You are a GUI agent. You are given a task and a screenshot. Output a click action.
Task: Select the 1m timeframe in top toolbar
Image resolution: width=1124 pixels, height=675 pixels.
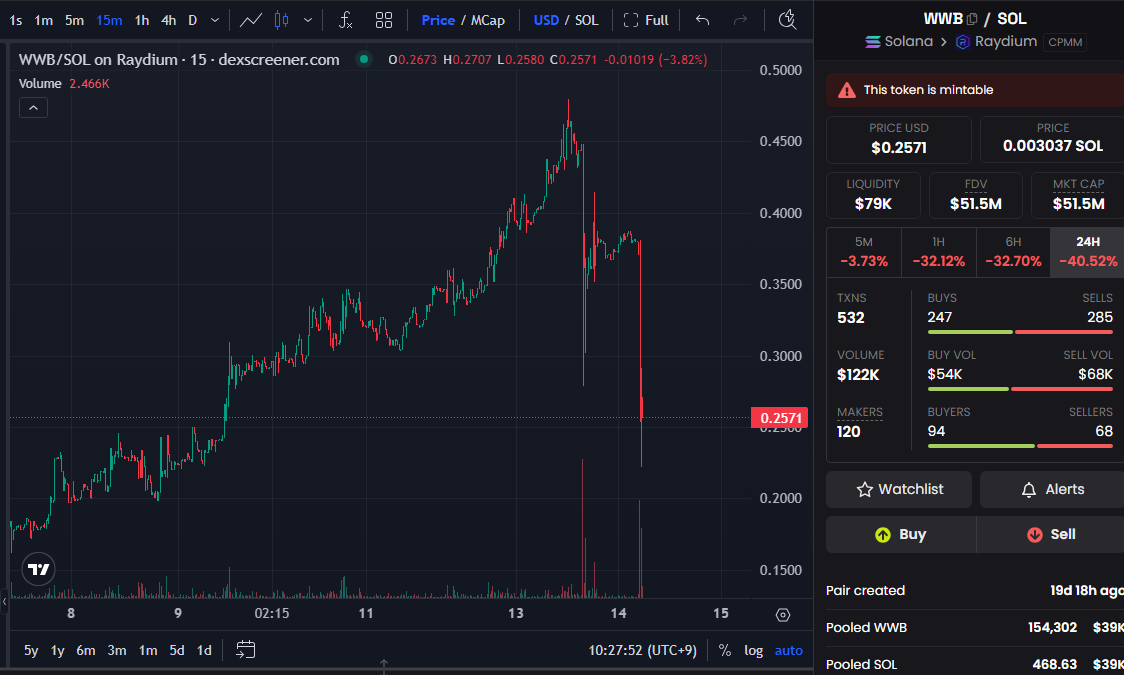(x=44, y=20)
